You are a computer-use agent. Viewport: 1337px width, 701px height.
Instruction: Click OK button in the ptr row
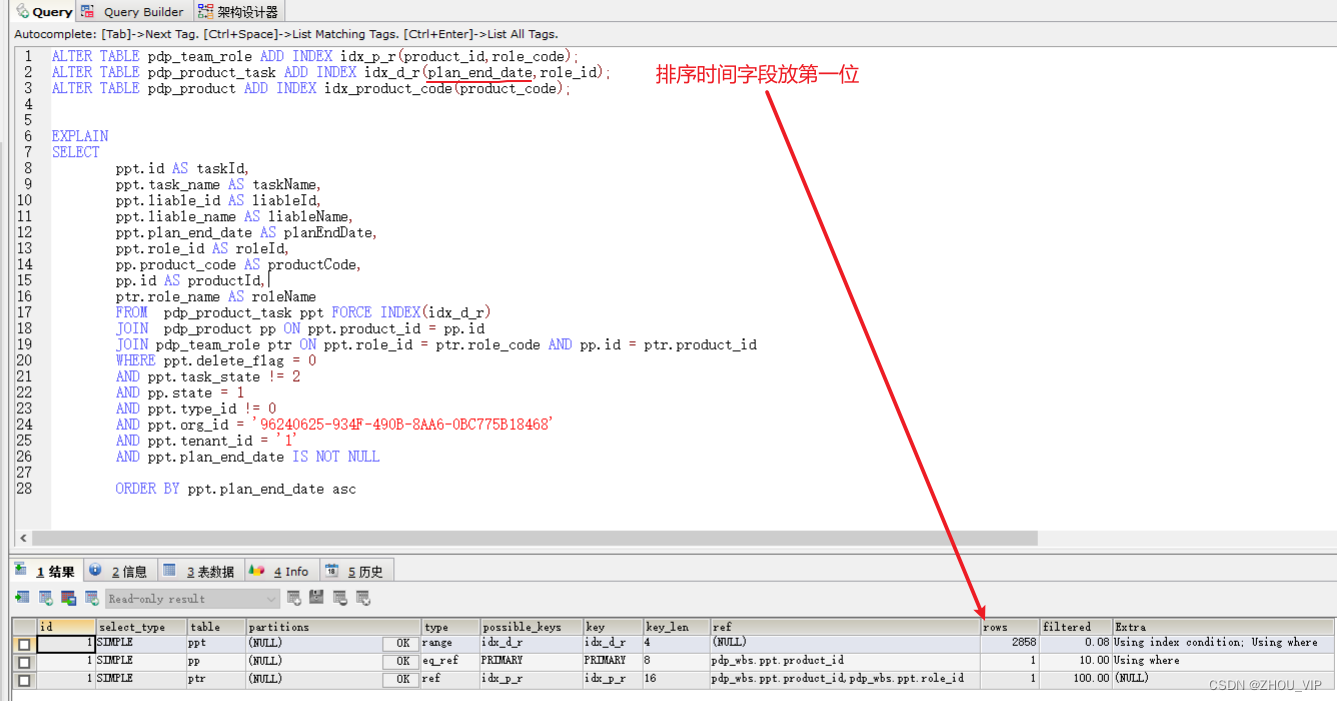pos(401,680)
